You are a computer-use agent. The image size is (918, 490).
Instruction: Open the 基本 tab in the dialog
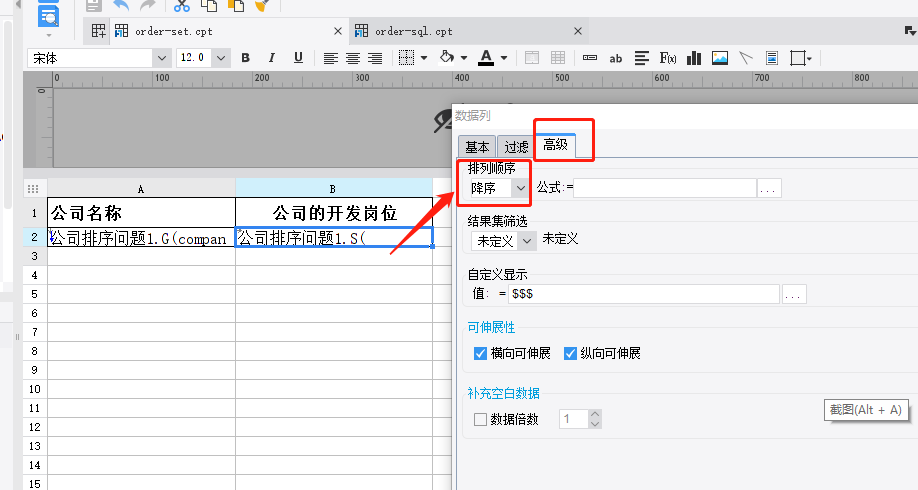point(477,146)
